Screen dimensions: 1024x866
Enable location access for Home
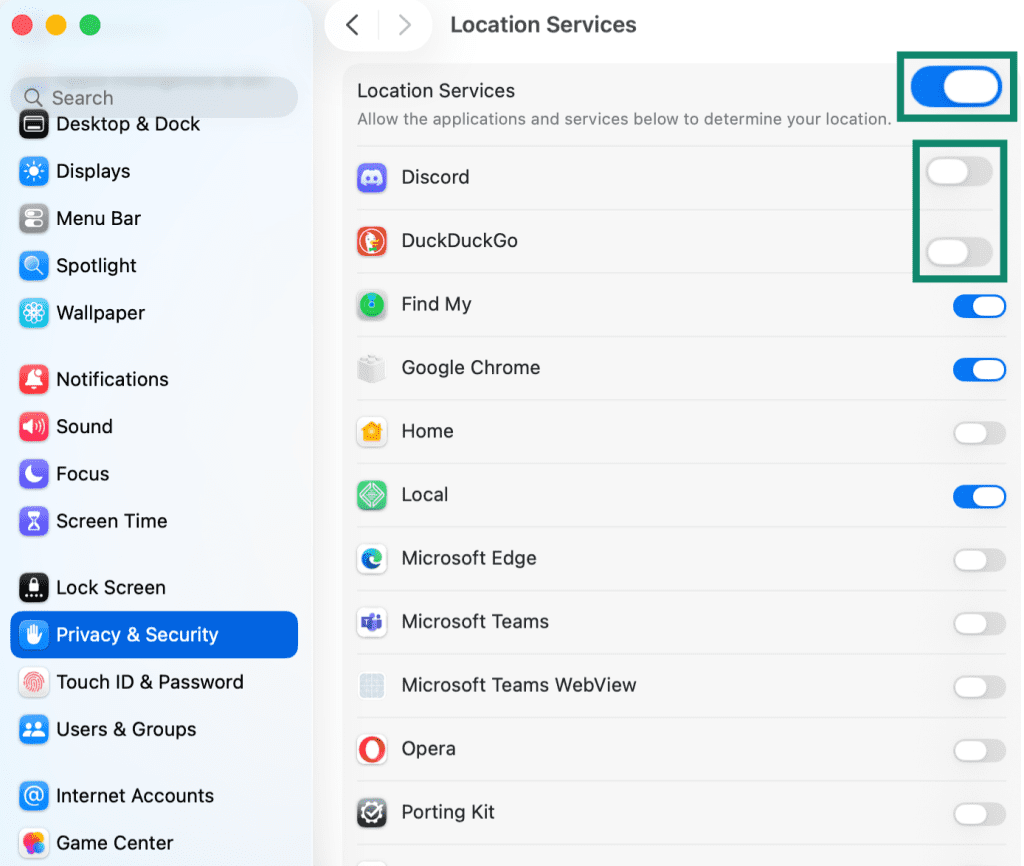(979, 432)
